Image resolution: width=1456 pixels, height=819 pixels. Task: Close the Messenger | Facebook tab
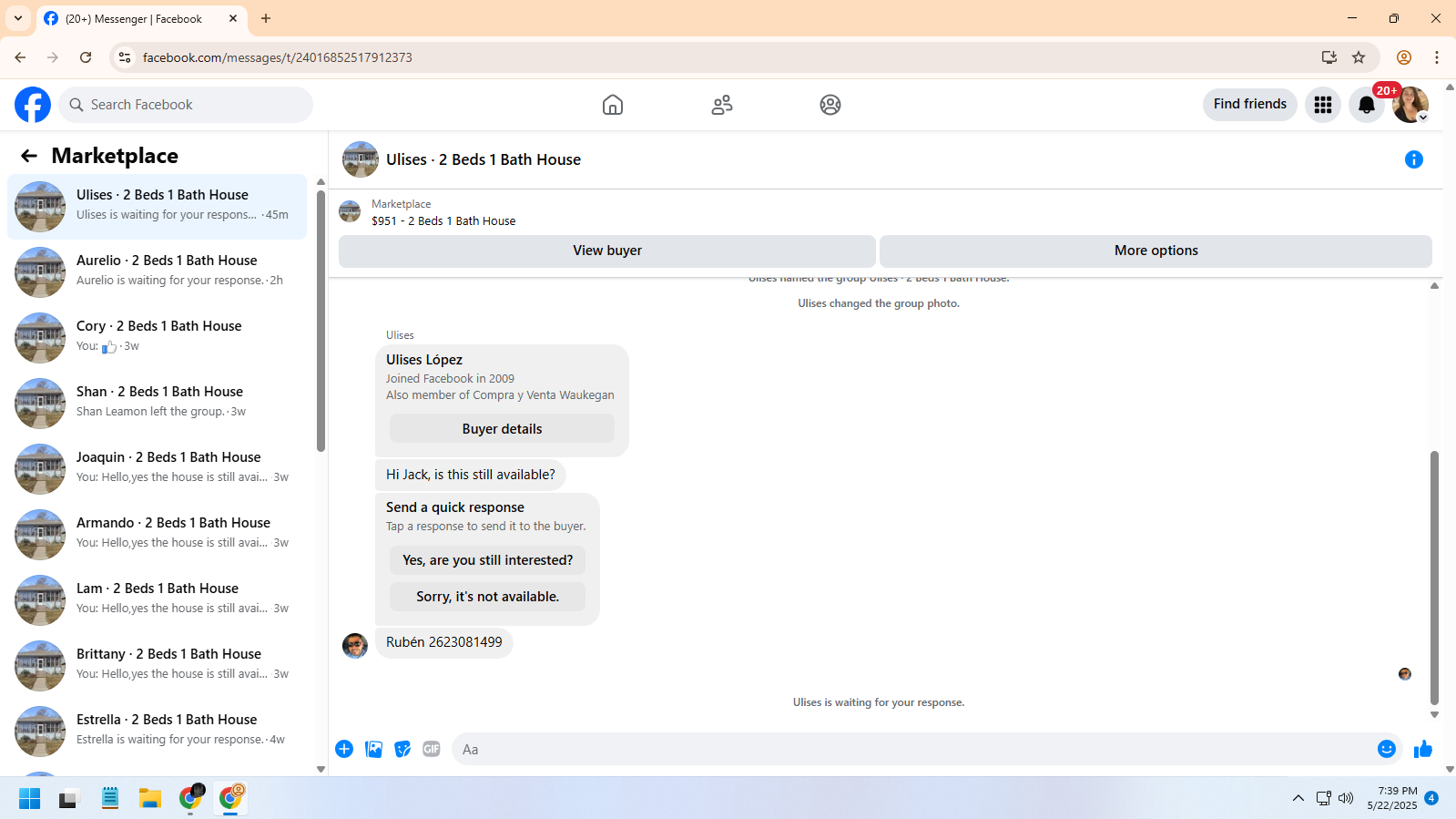click(233, 18)
